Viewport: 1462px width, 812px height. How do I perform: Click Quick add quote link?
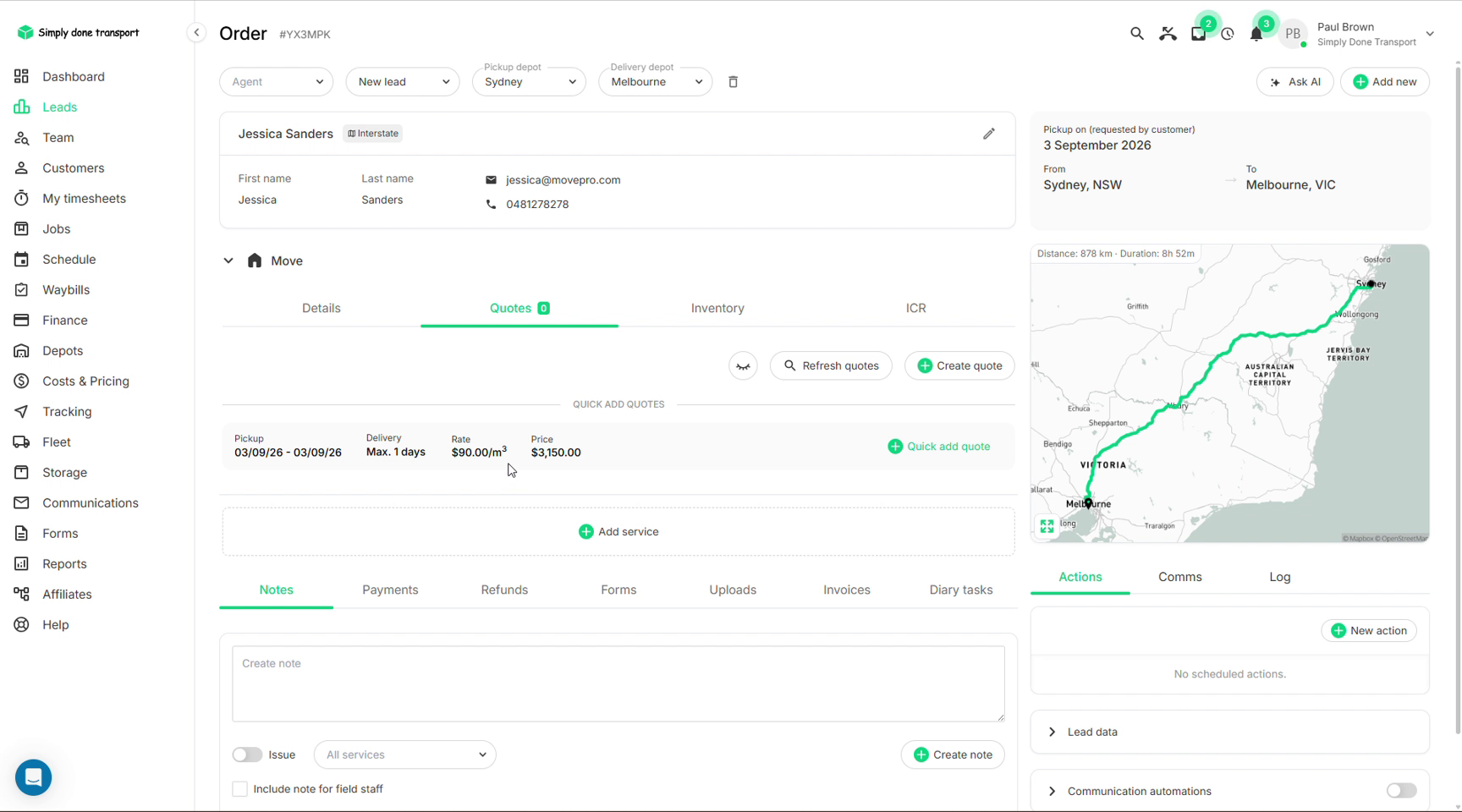tap(938, 447)
